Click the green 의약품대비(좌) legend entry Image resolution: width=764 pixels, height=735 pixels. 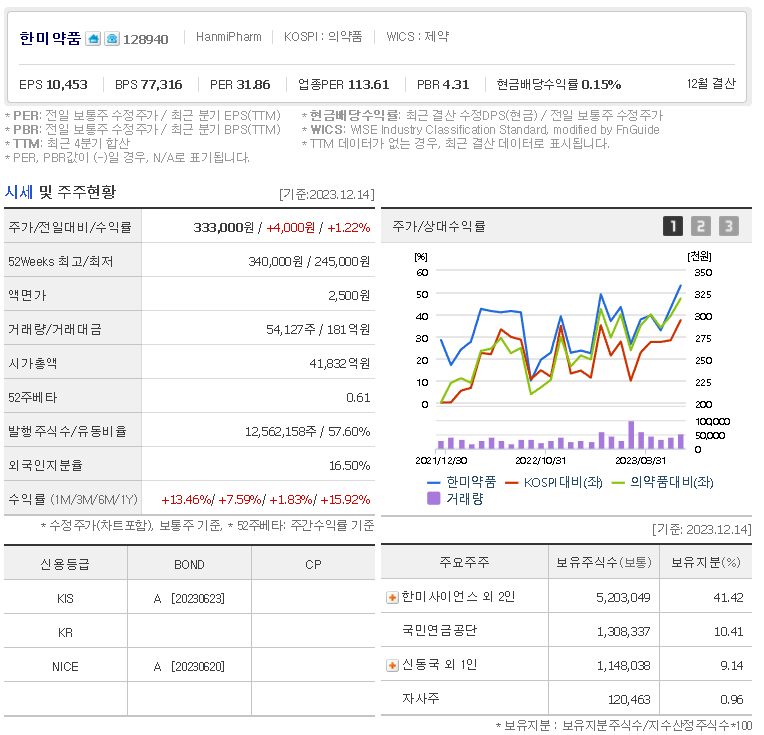coord(662,482)
